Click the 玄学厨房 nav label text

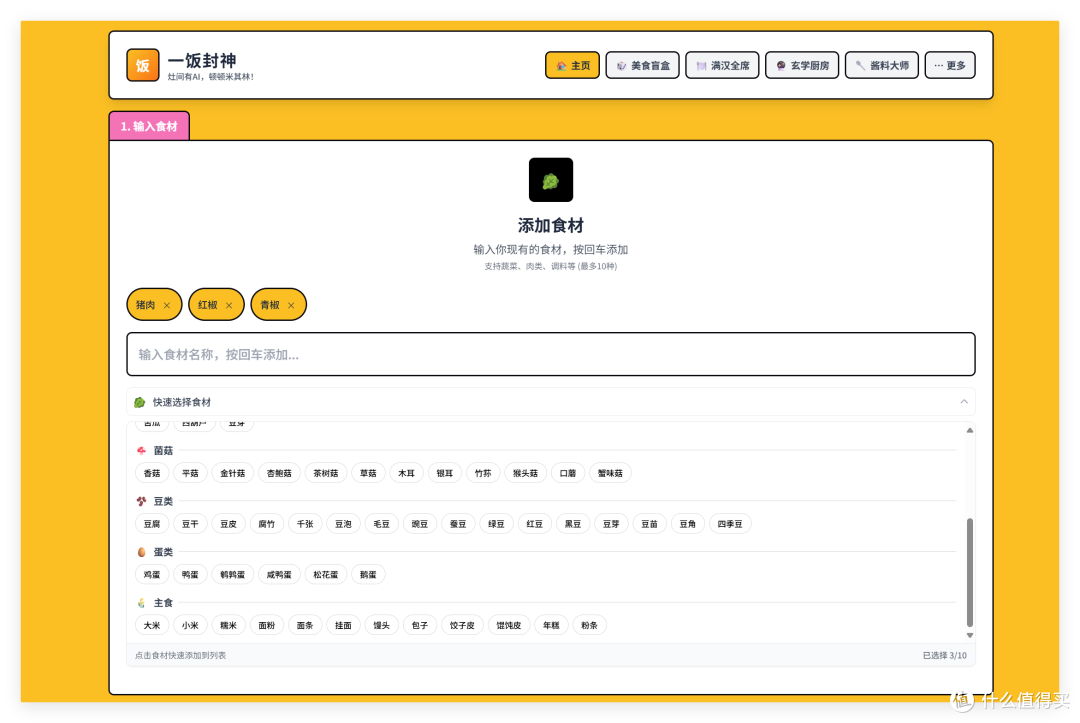(x=810, y=65)
